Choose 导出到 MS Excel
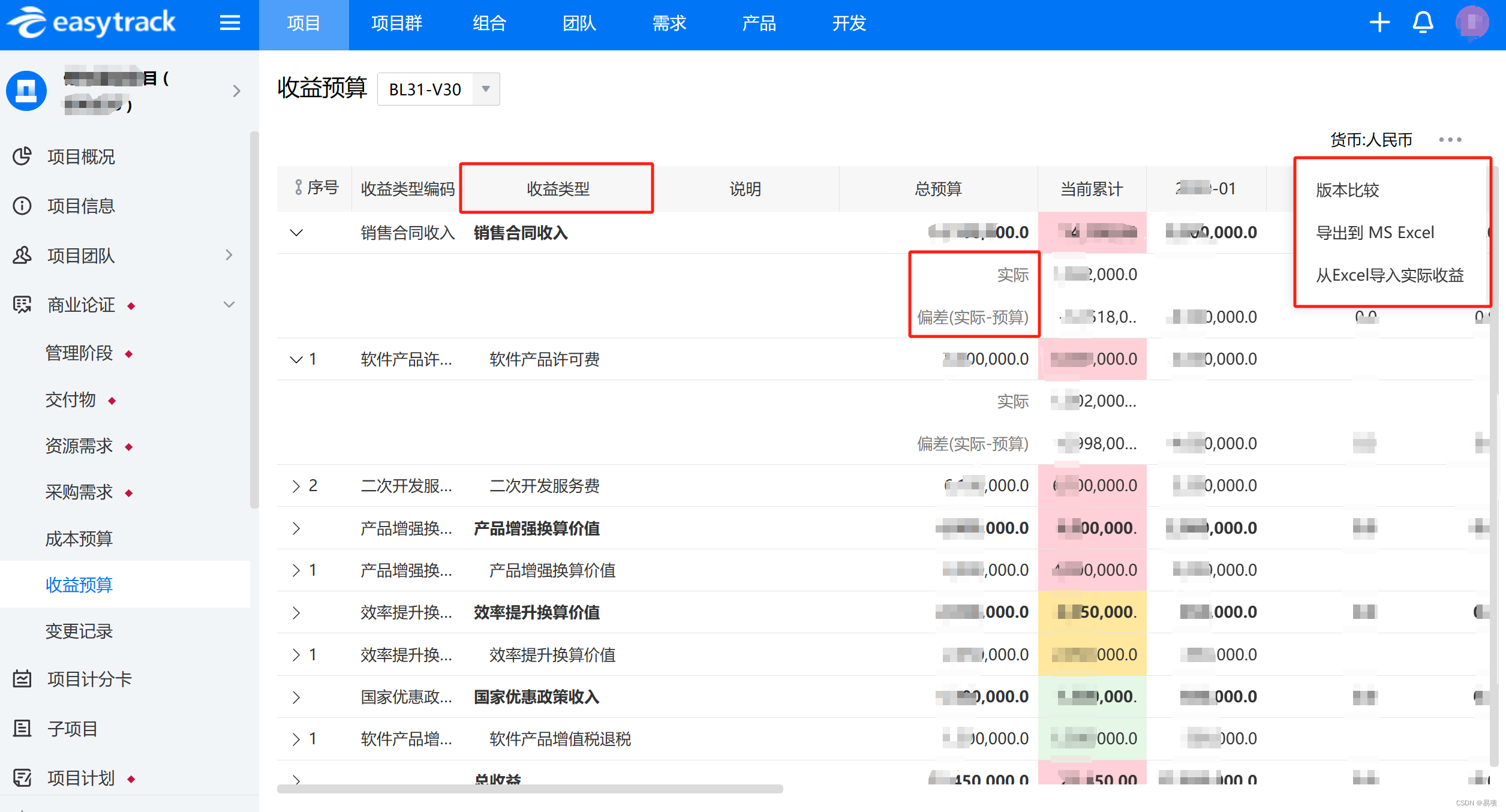The image size is (1506, 812). [1375, 233]
